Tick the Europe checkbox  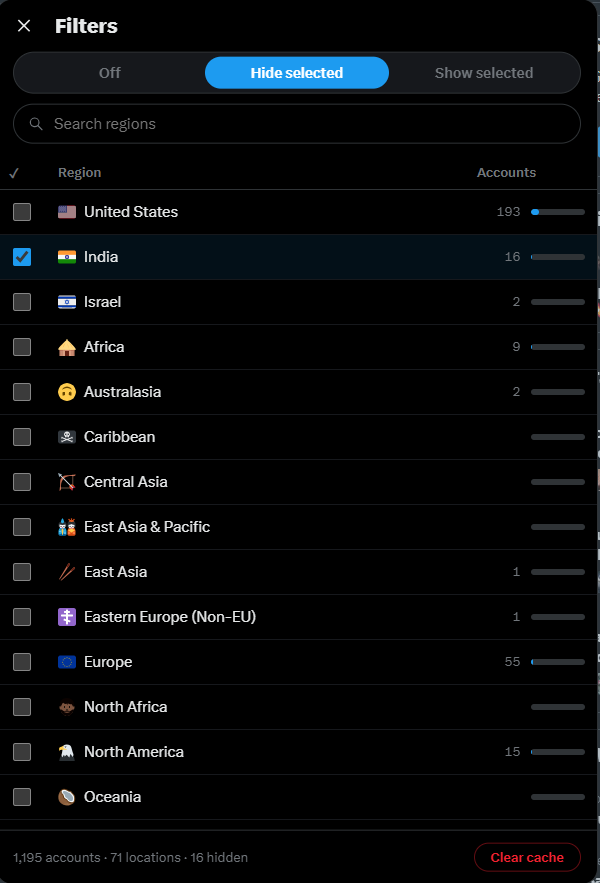coord(22,662)
